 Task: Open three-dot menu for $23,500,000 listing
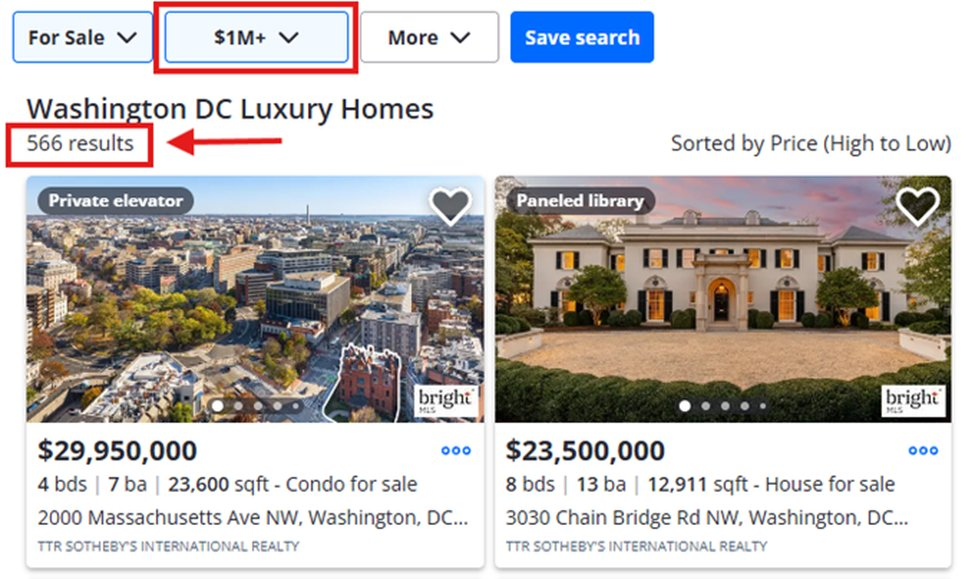coord(923,451)
